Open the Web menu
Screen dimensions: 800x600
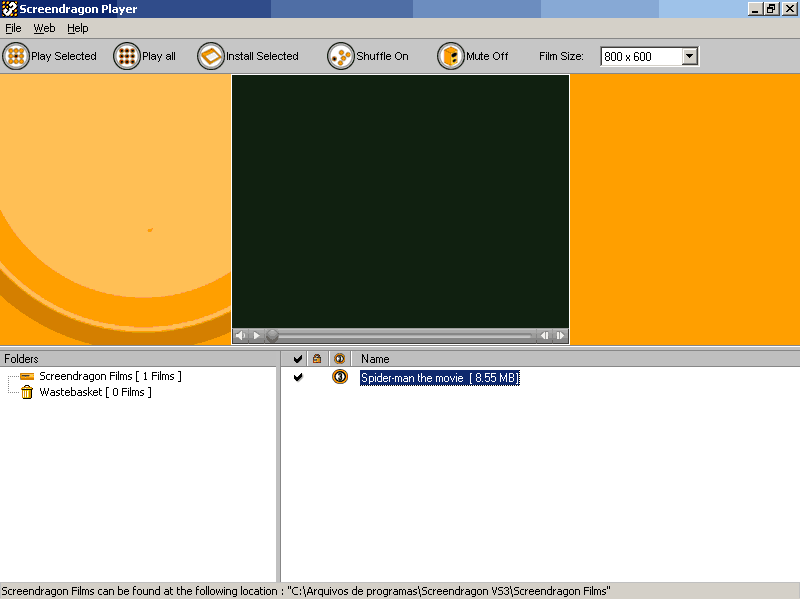(x=44, y=28)
